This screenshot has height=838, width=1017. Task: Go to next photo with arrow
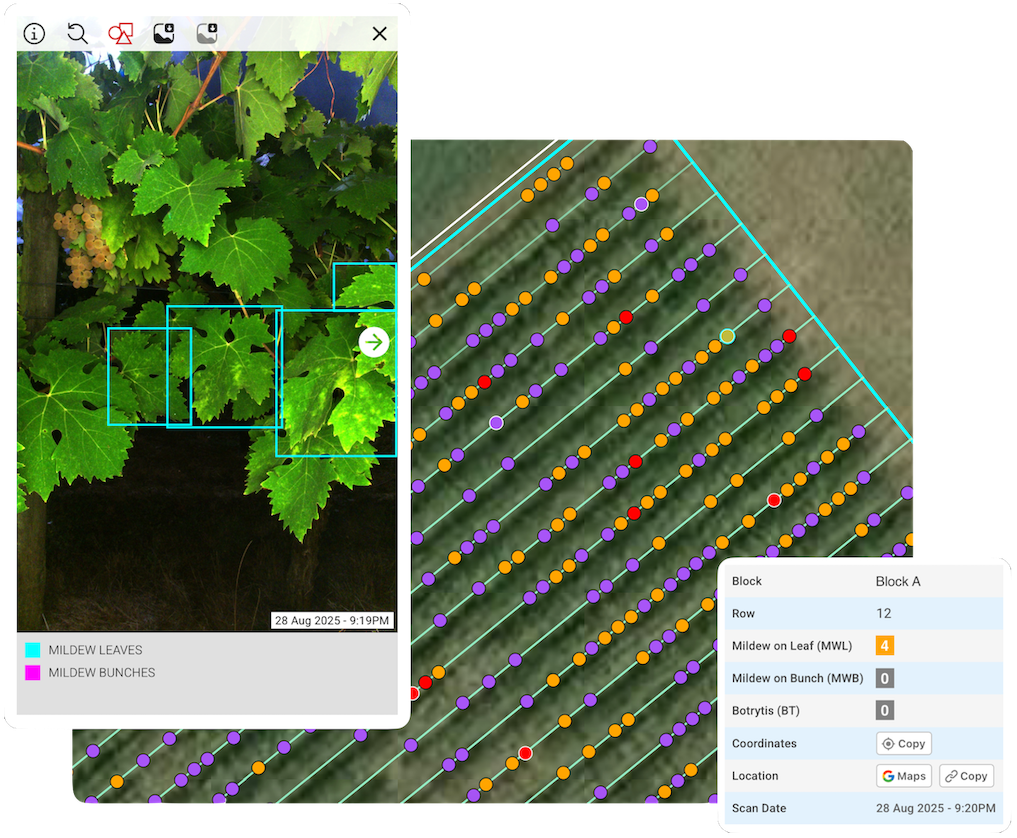(x=374, y=342)
